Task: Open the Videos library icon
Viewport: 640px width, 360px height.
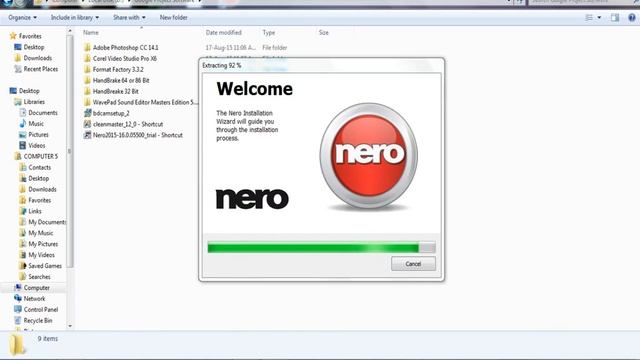Action: (x=23, y=145)
